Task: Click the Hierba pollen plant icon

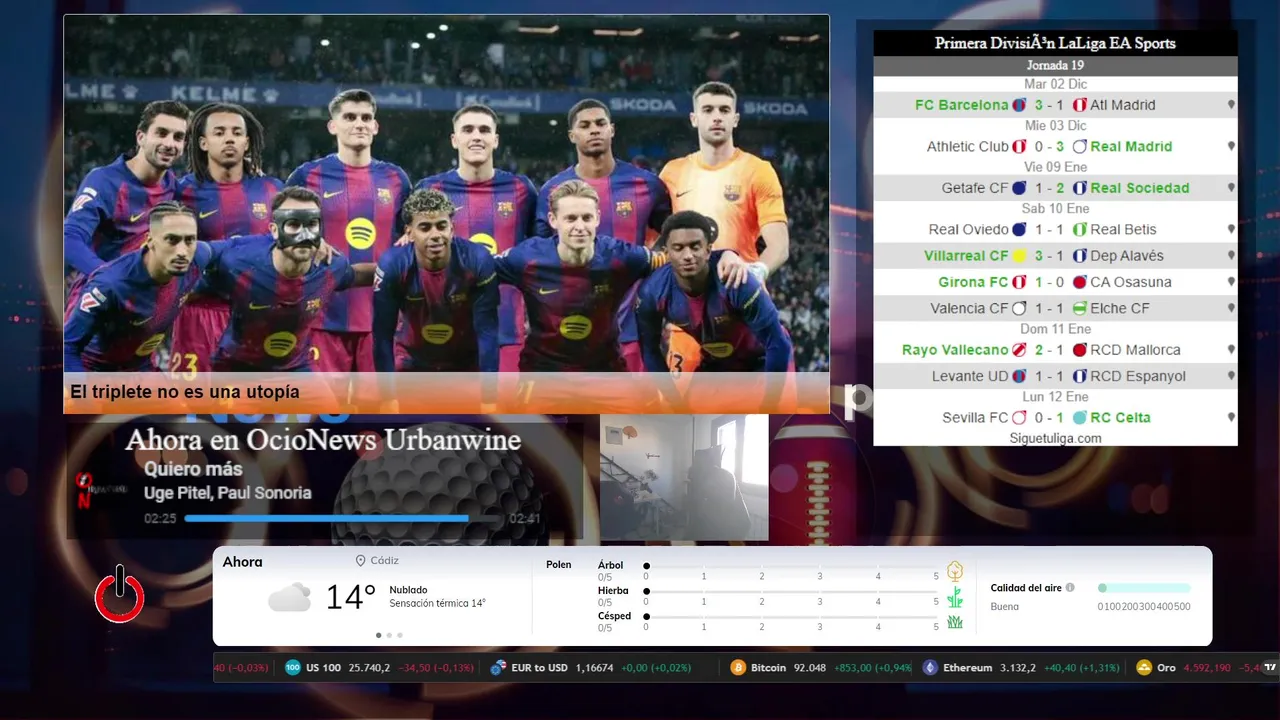Action: pyautogui.click(x=955, y=597)
